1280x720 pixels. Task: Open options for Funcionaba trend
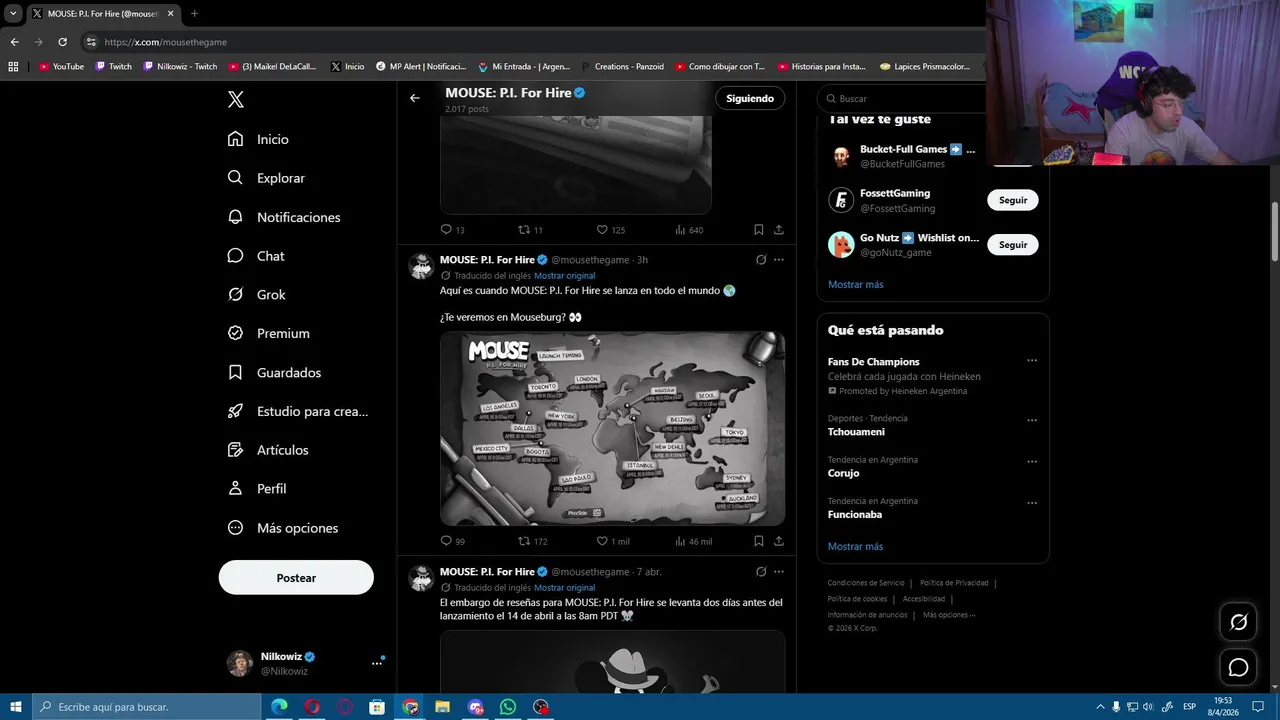[x=1032, y=503]
